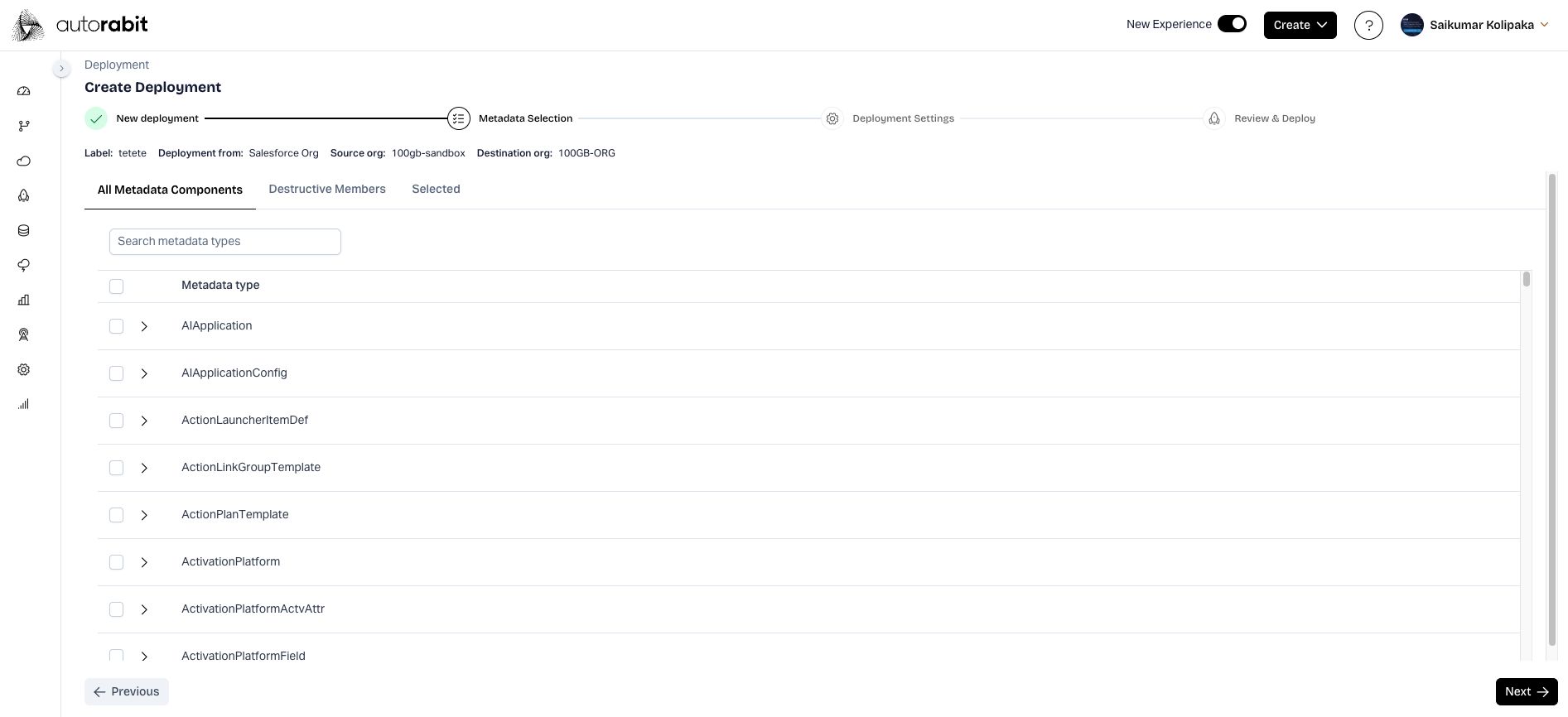
Task: Click the Search metadata types field
Action: (224, 241)
